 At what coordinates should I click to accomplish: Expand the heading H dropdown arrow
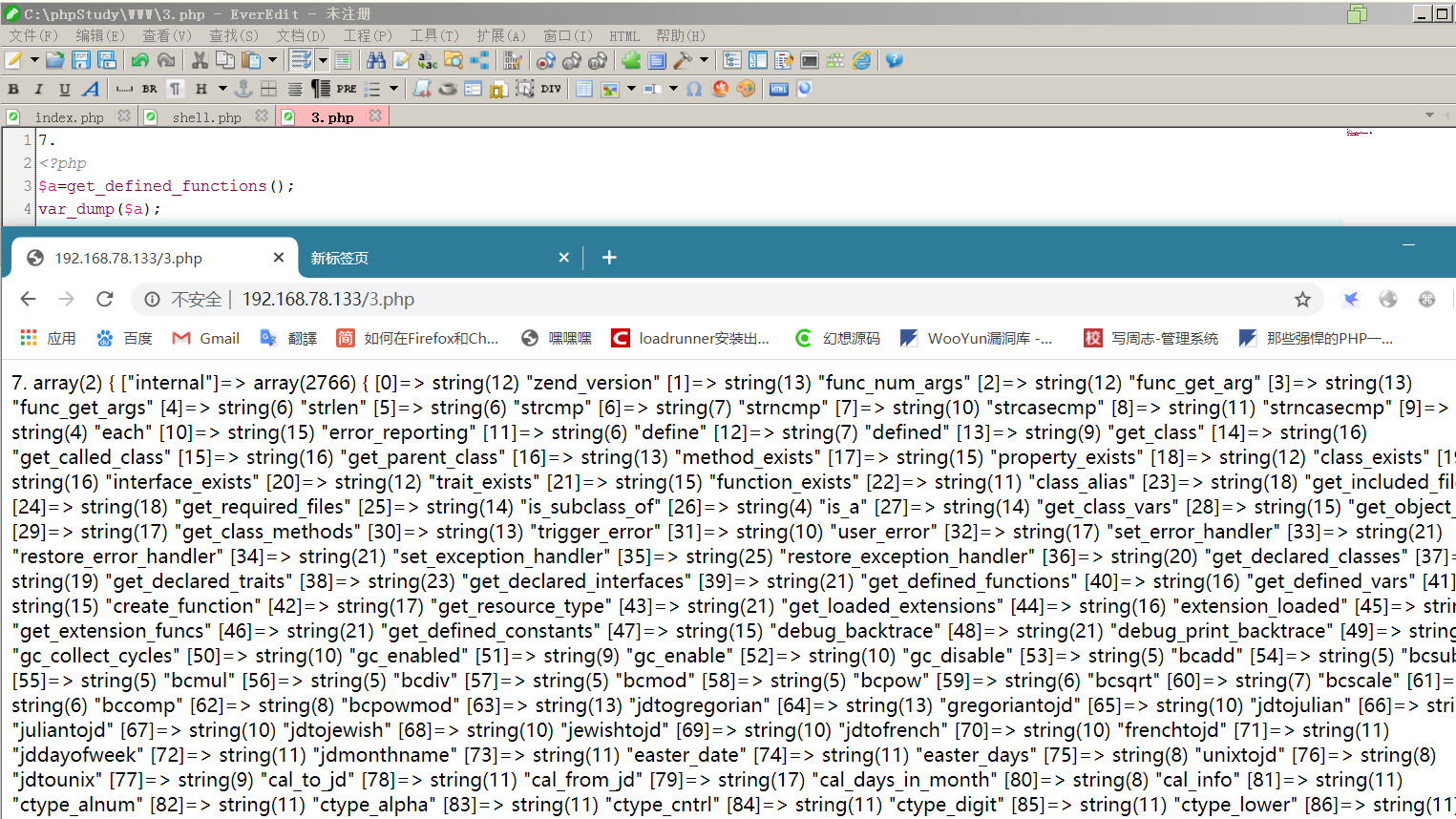[x=222, y=89]
